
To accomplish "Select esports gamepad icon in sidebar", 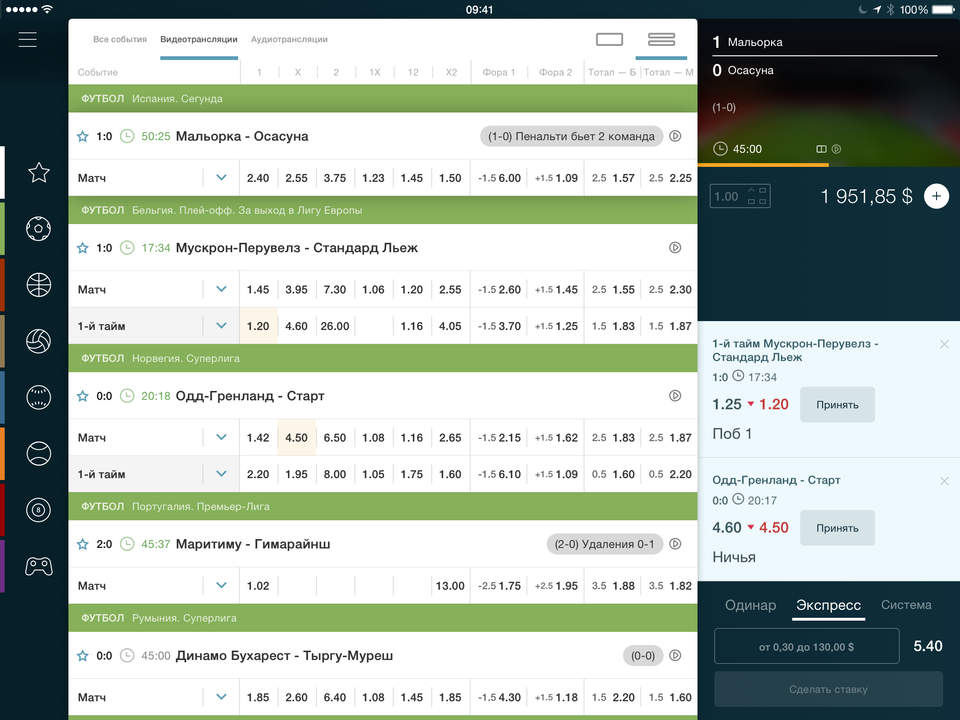I will point(39,566).
